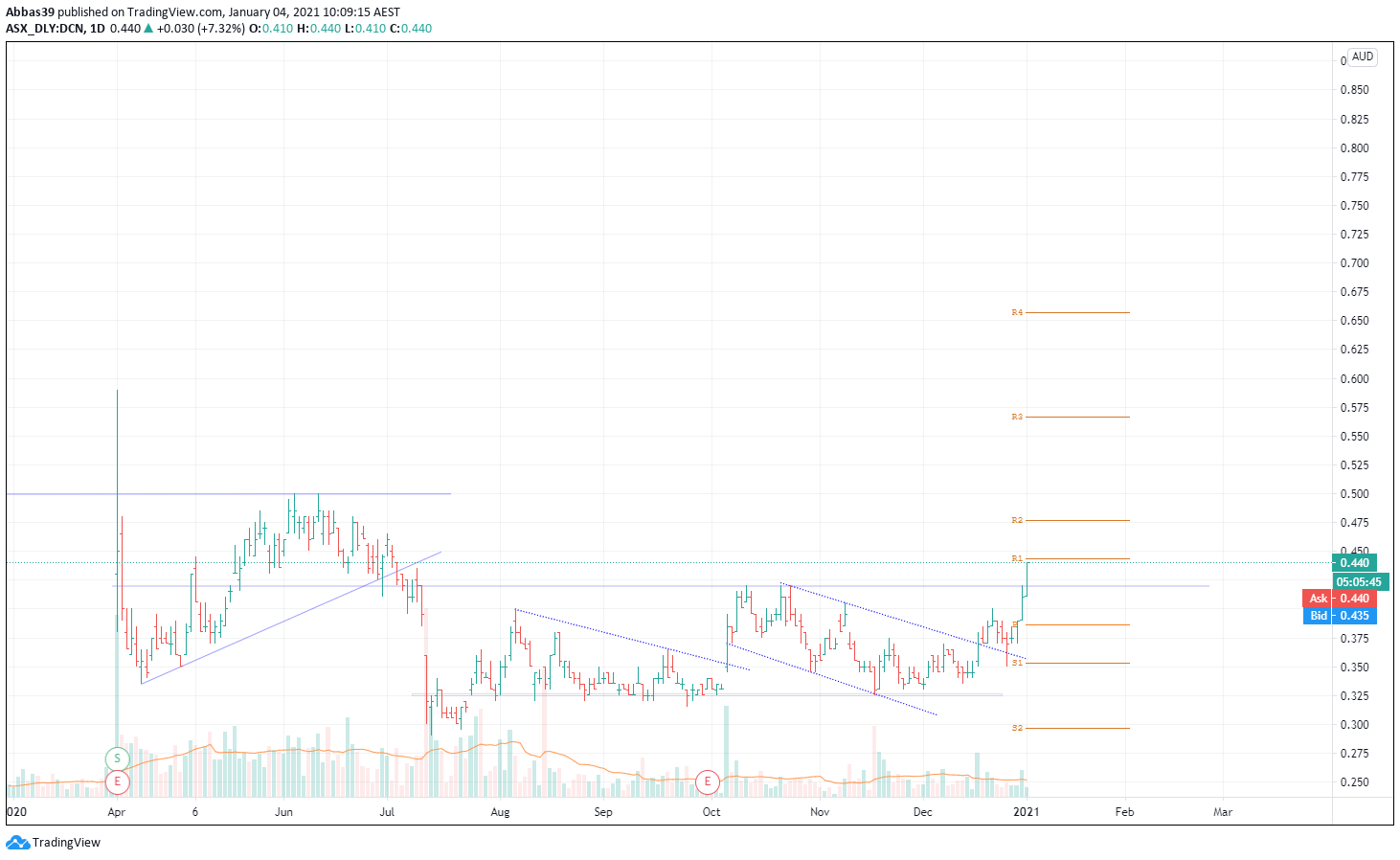The width and height of the screenshot is (1400, 860).
Task: Click the R3 pivot level label
Action: click(x=1017, y=417)
